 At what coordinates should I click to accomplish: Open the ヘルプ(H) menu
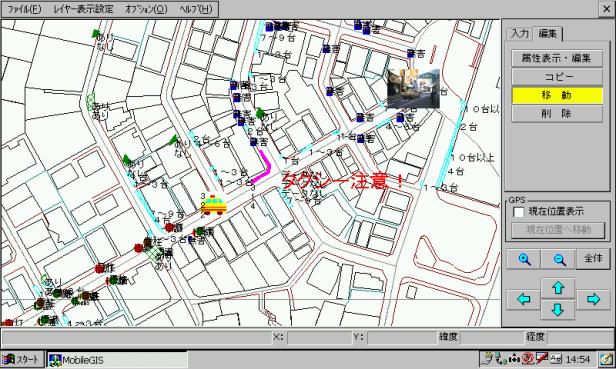(195, 9)
